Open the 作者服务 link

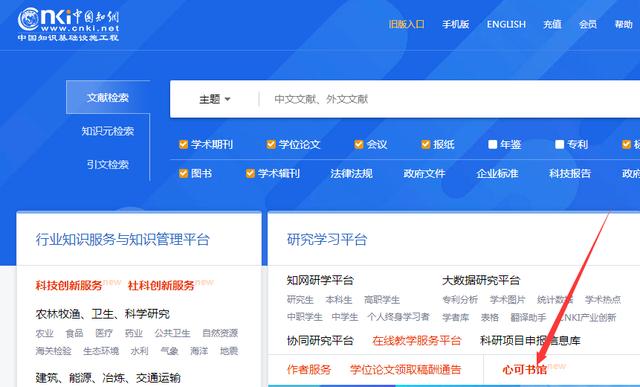[309, 370]
